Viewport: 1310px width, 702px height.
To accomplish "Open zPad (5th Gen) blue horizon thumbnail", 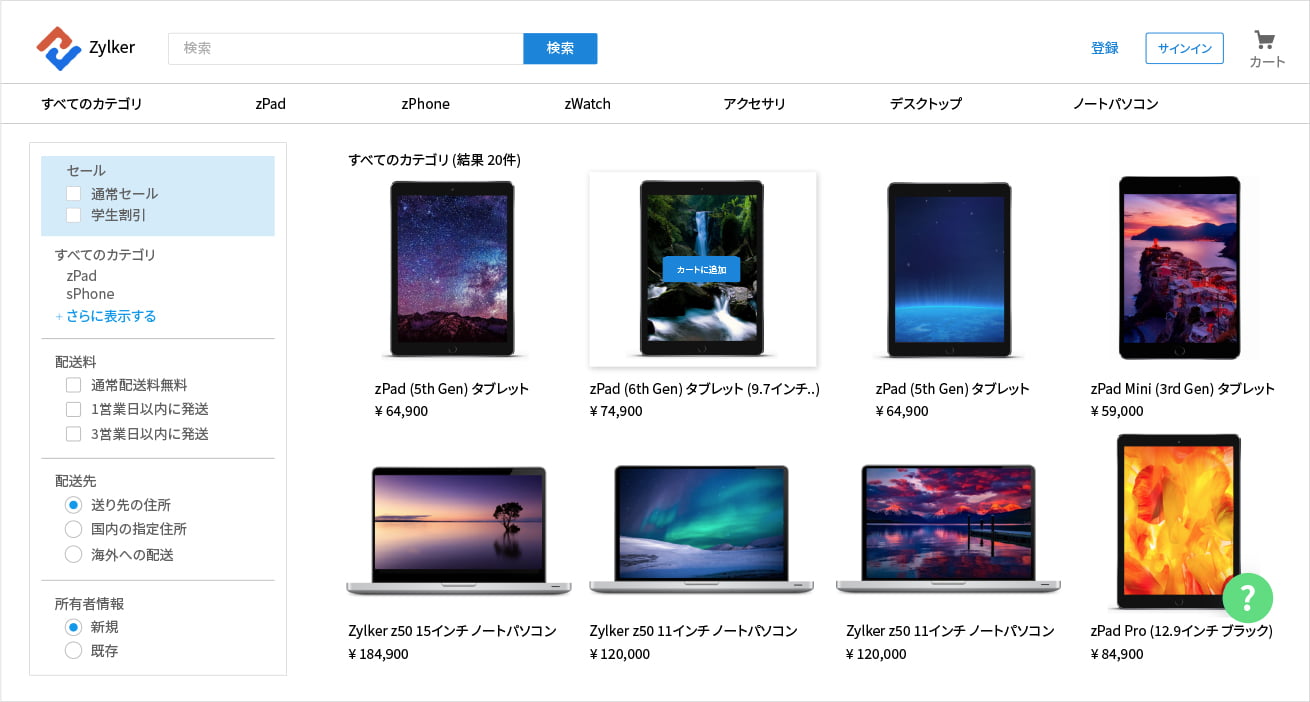I will (949, 269).
